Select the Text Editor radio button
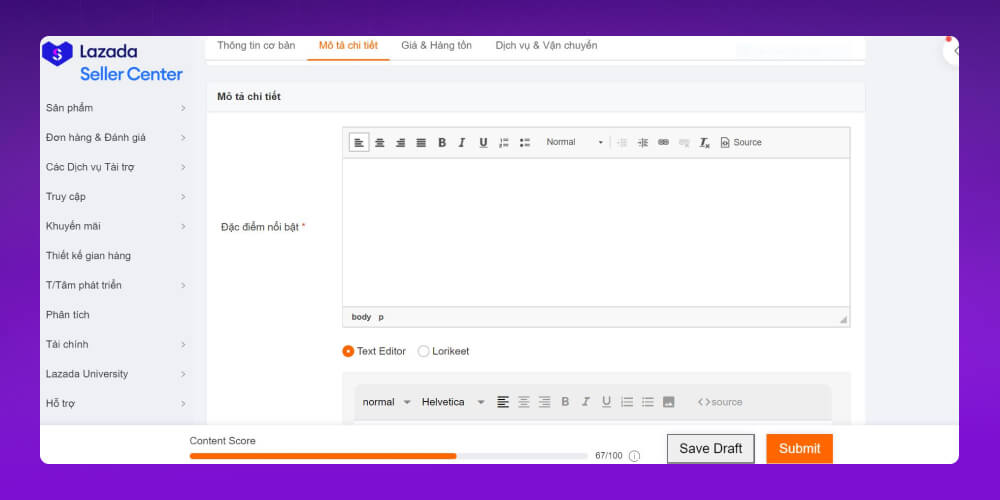 (348, 351)
